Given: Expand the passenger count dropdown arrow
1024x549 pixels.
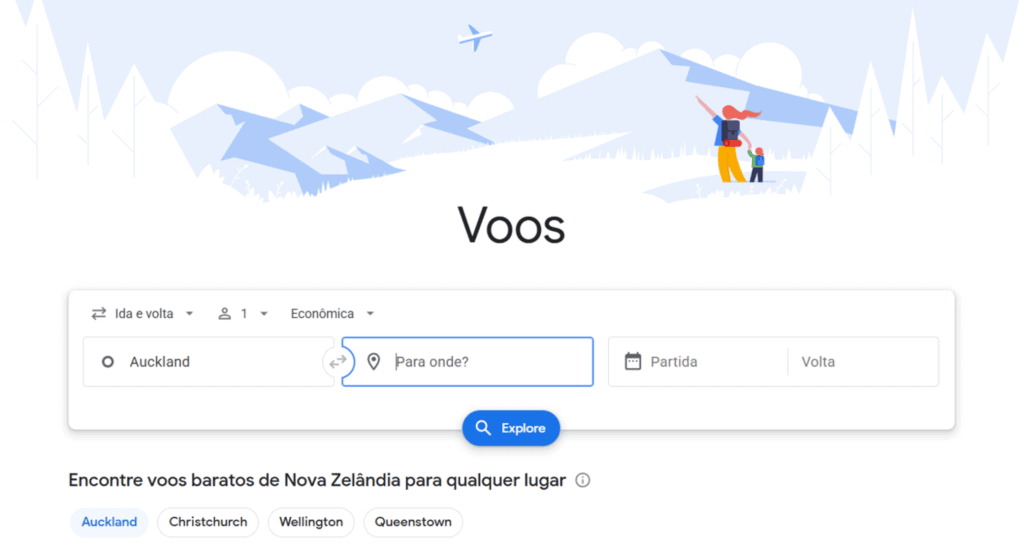Looking at the screenshot, I should (264, 314).
